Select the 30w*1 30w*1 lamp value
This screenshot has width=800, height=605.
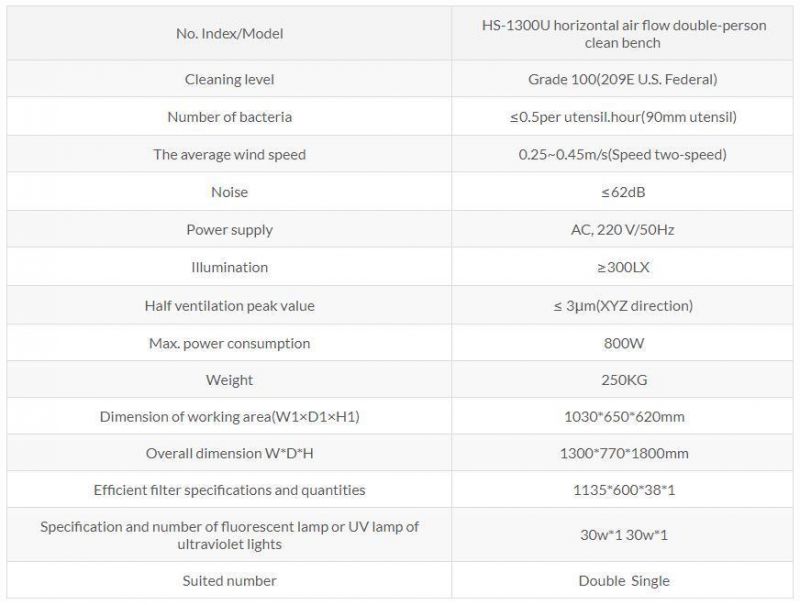point(623,535)
